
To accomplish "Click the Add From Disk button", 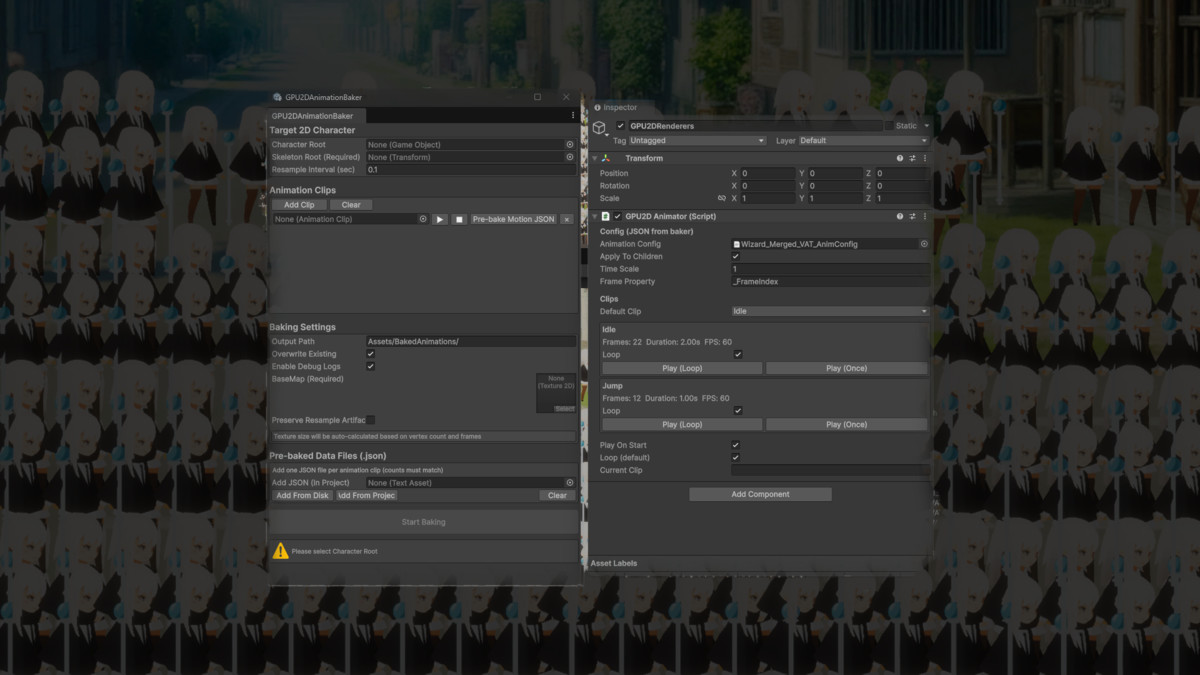I will [x=302, y=496].
